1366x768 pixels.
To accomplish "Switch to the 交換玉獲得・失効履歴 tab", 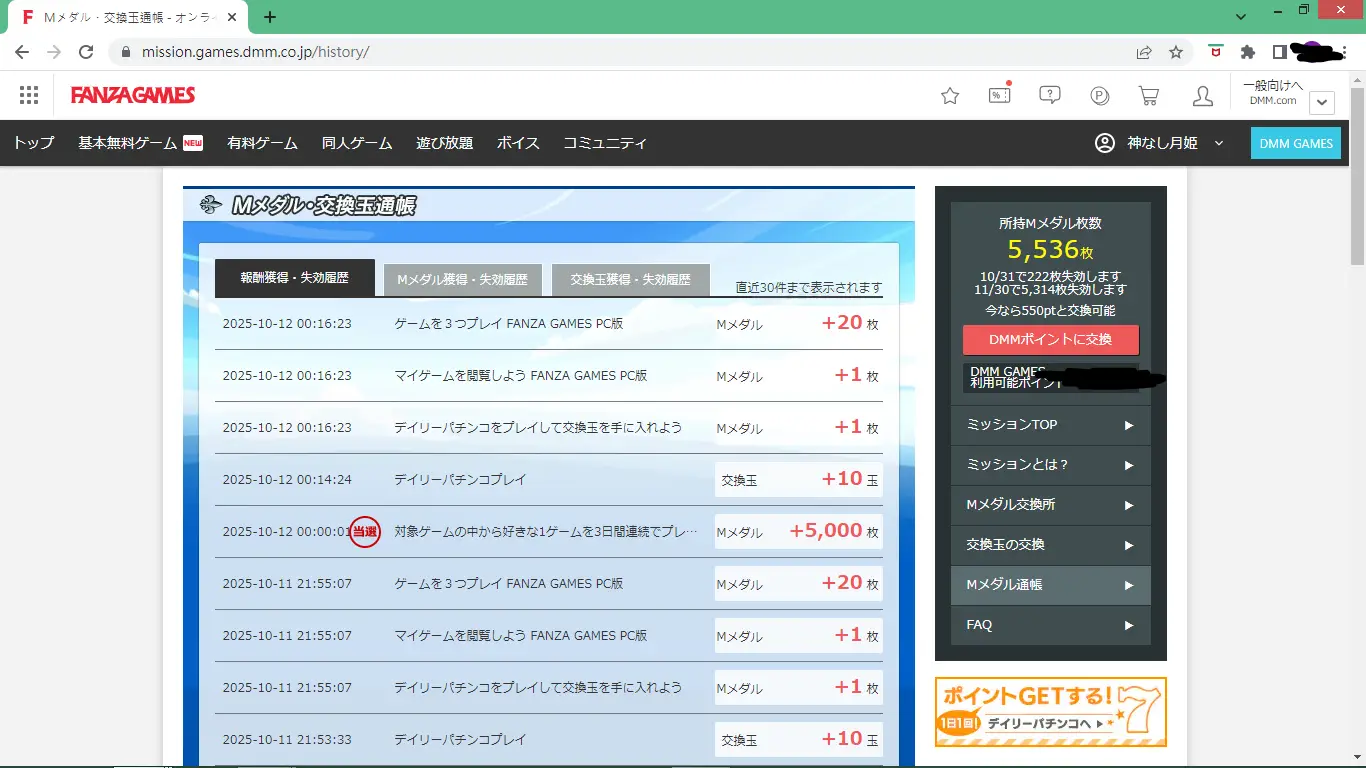I will pos(630,280).
